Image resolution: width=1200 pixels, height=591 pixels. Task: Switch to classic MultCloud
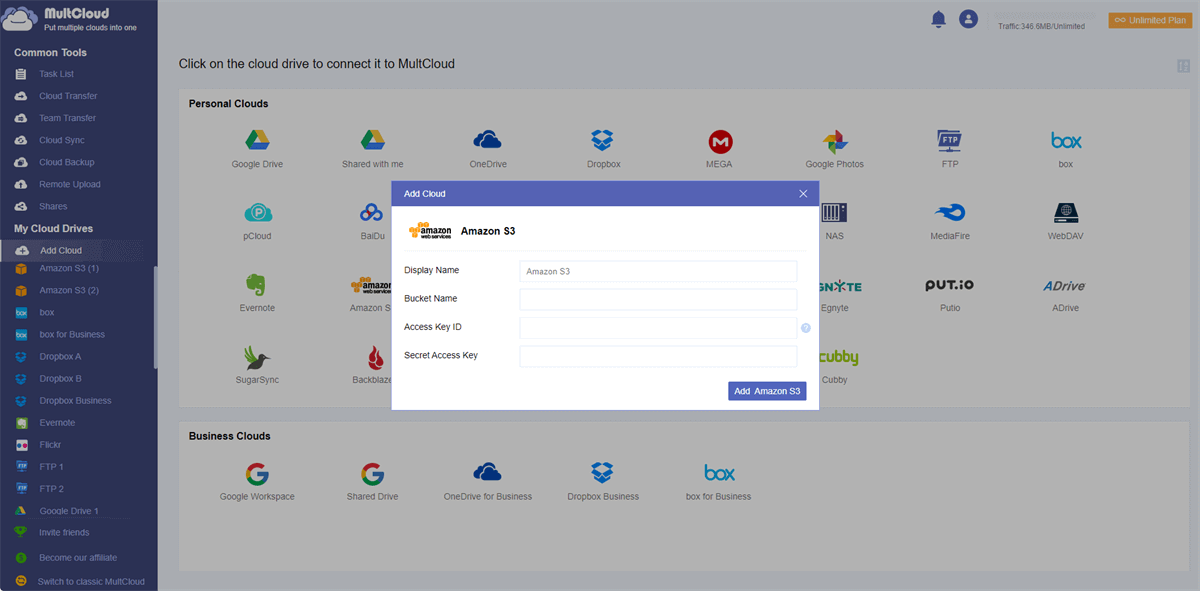click(x=91, y=581)
